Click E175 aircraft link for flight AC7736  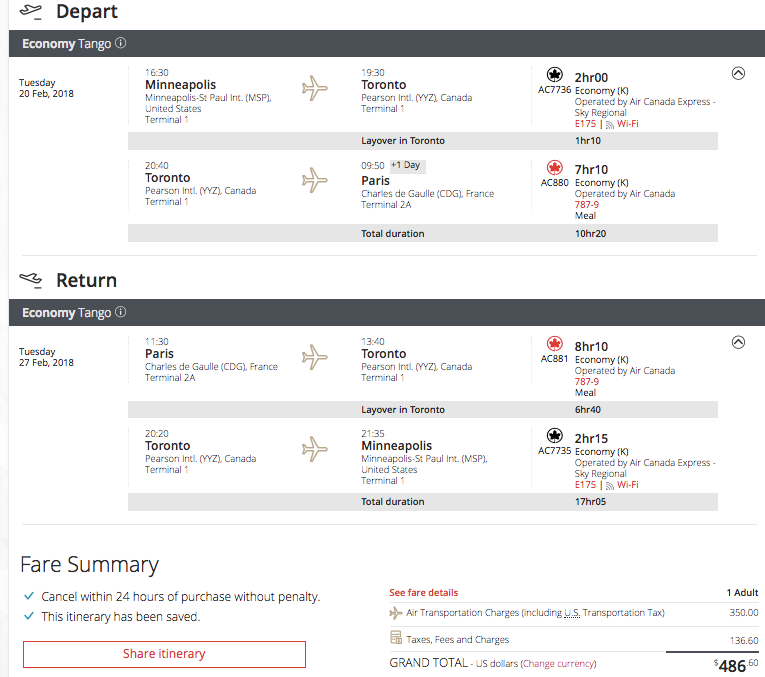585,124
